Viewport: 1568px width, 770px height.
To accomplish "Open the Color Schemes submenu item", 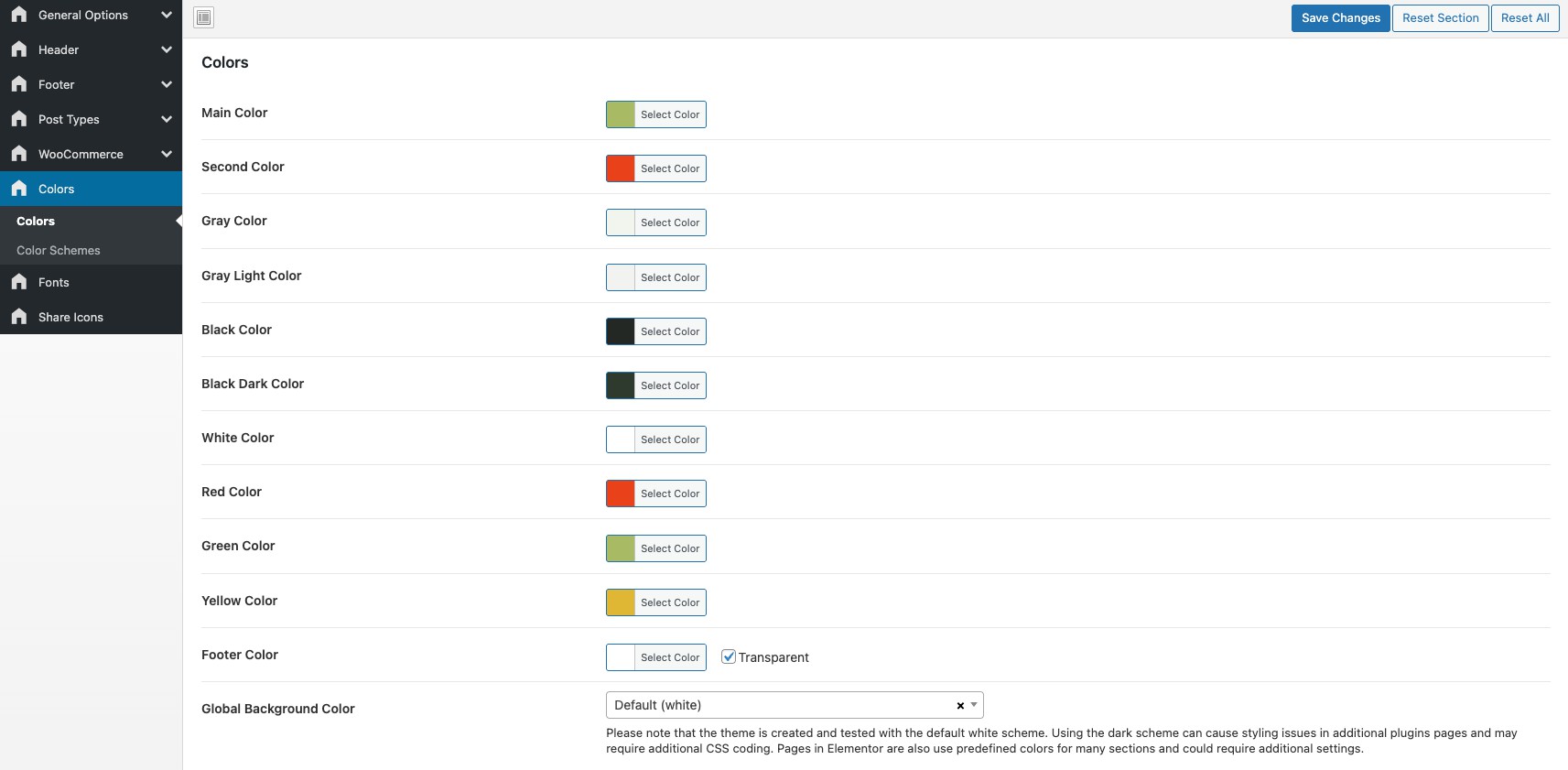I will click(59, 250).
